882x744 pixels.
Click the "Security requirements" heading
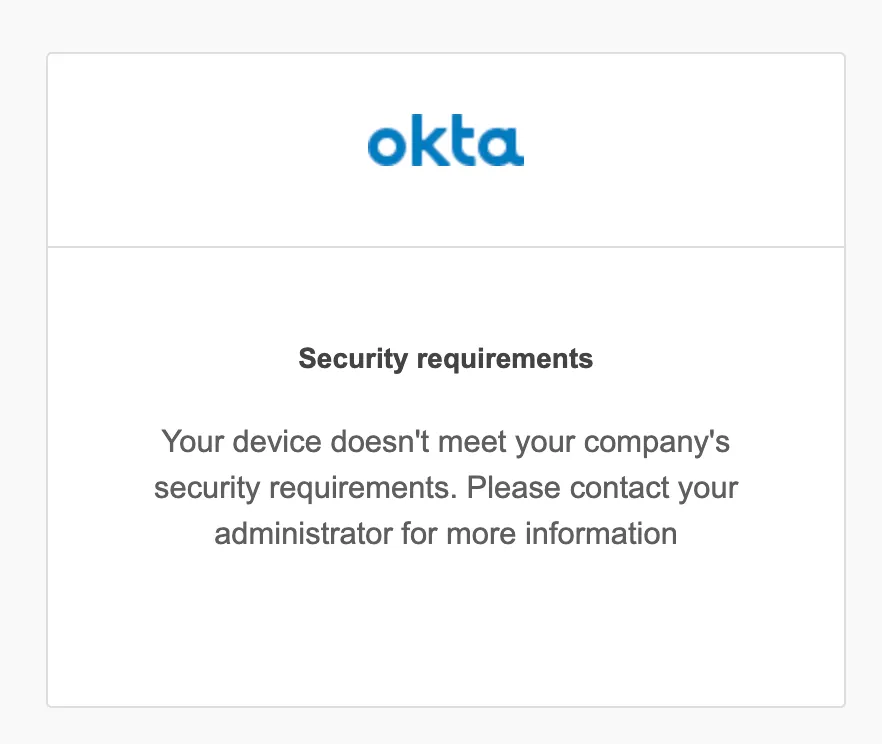click(445, 358)
